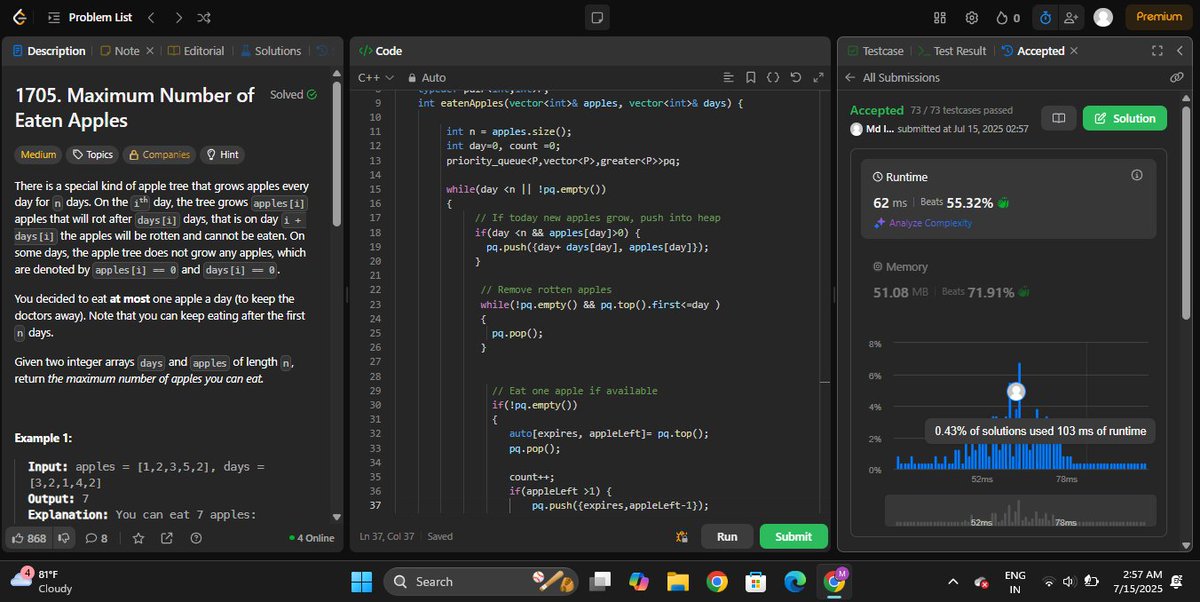Click the invite user icon
This screenshot has width=1200, height=602.
click(x=1072, y=17)
